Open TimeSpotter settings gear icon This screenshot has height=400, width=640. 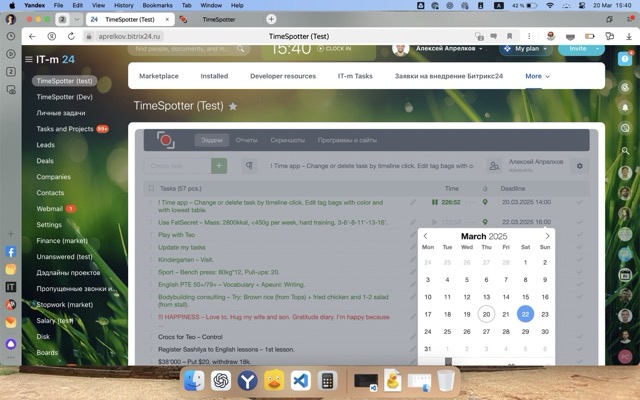point(578,166)
